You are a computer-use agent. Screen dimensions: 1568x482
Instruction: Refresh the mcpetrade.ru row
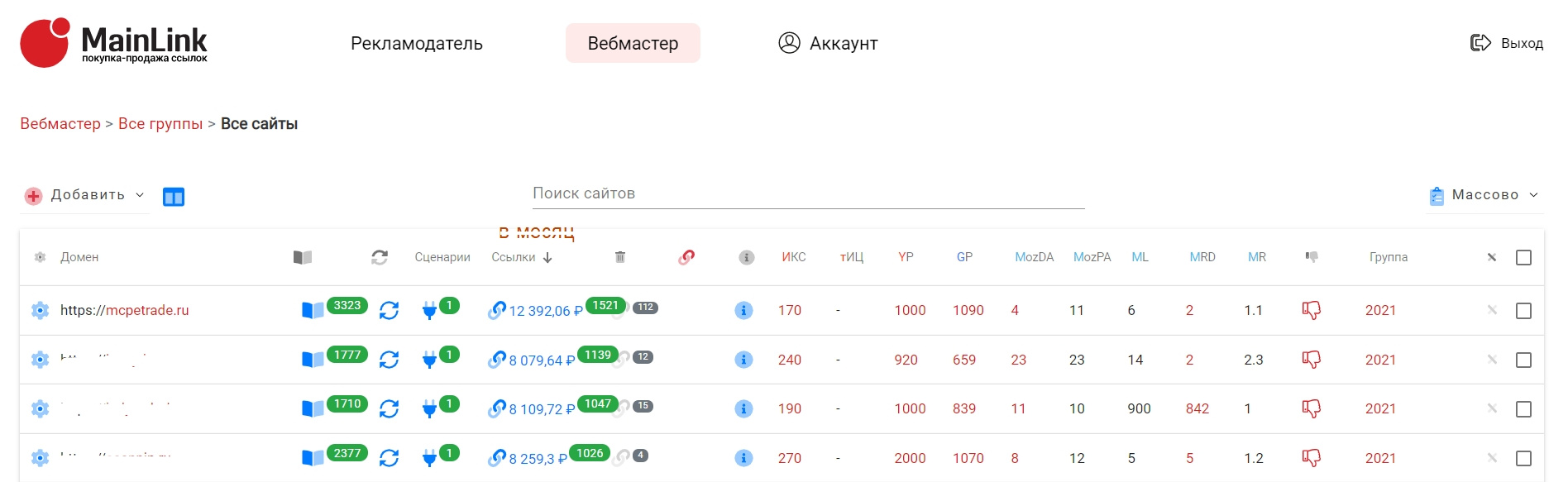click(x=389, y=310)
